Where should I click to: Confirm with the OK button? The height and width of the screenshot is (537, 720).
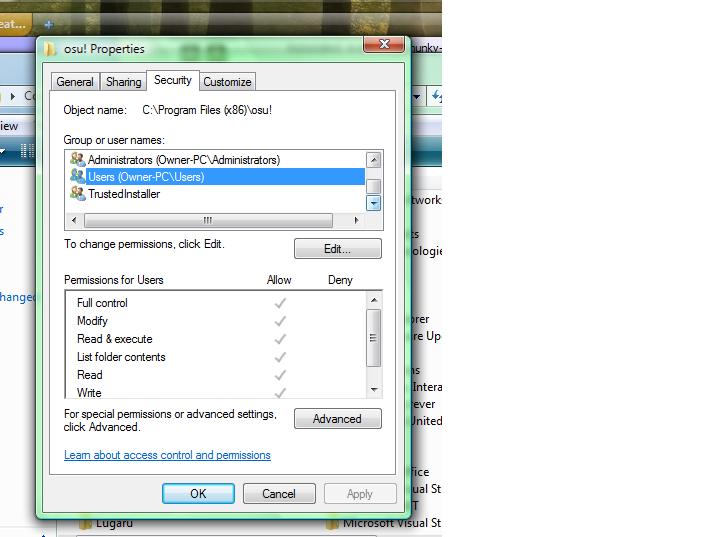tap(198, 493)
